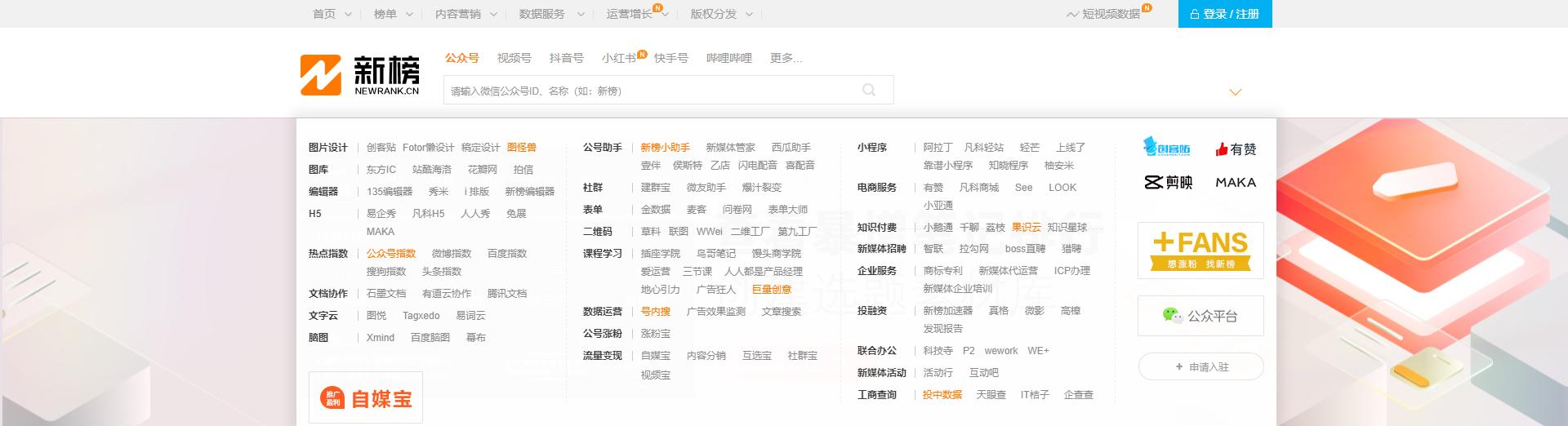
Task: Click the Newrank logo
Action: coord(360,76)
